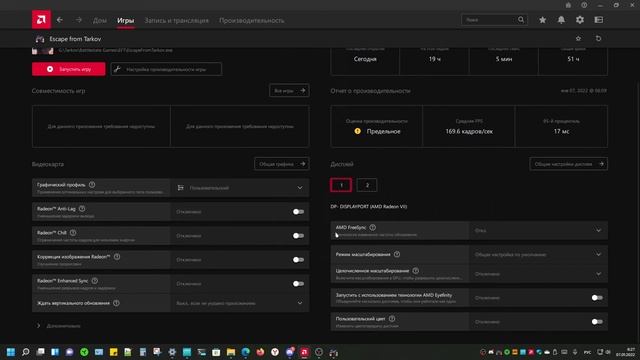Click the Escape from Tarkov game thumbnail
This screenshot has height=360, width=640.
(42, 51)
